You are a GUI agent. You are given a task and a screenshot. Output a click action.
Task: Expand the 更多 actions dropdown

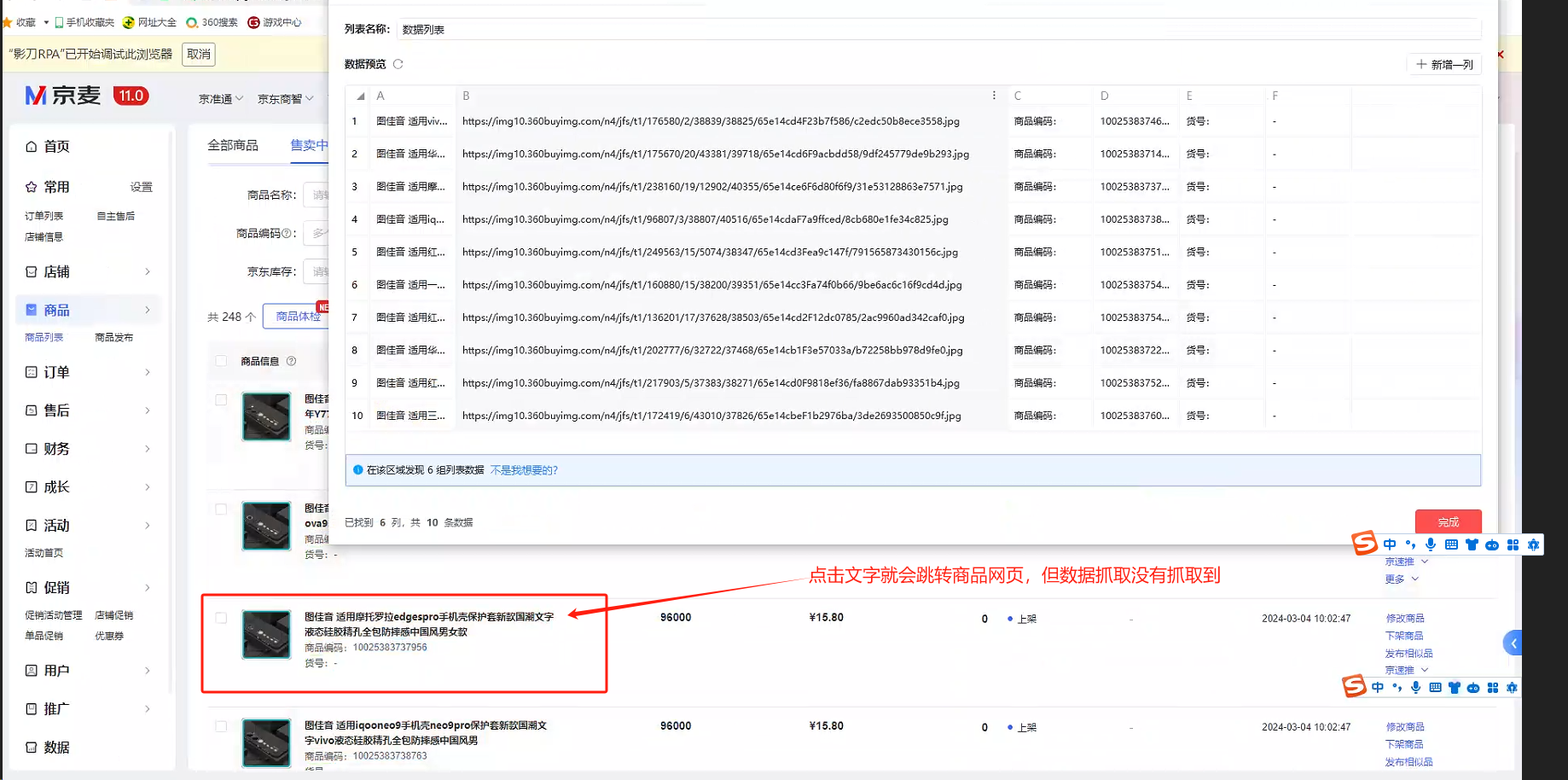coord(1402,579)
